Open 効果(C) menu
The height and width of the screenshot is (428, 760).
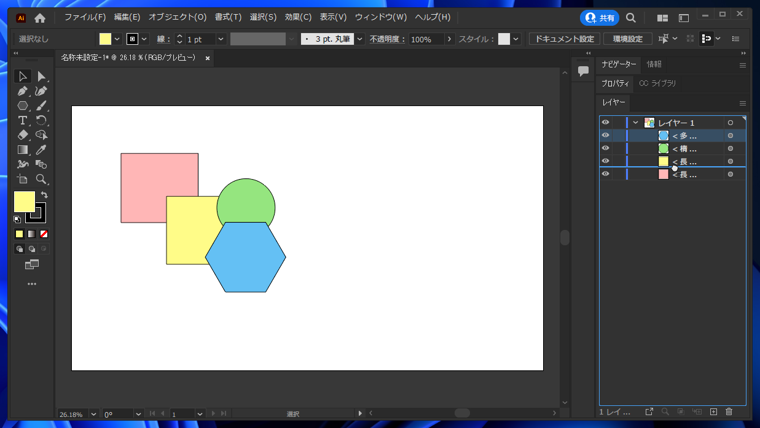(298, 17)
